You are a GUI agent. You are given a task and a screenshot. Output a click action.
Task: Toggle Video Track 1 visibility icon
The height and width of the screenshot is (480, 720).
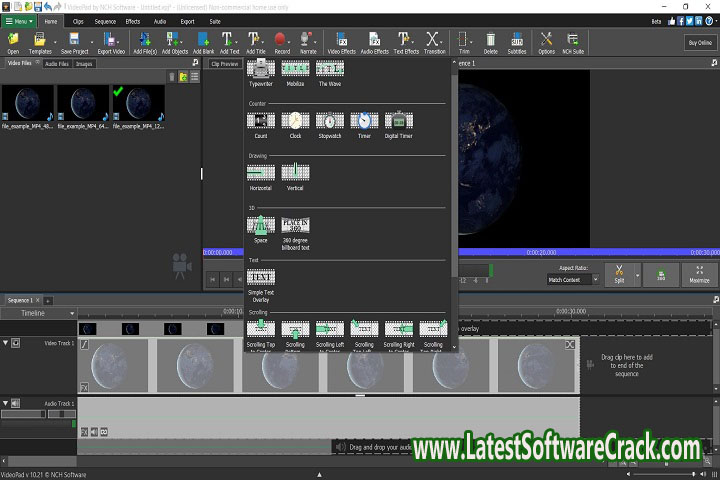click(x=16, y=343)
